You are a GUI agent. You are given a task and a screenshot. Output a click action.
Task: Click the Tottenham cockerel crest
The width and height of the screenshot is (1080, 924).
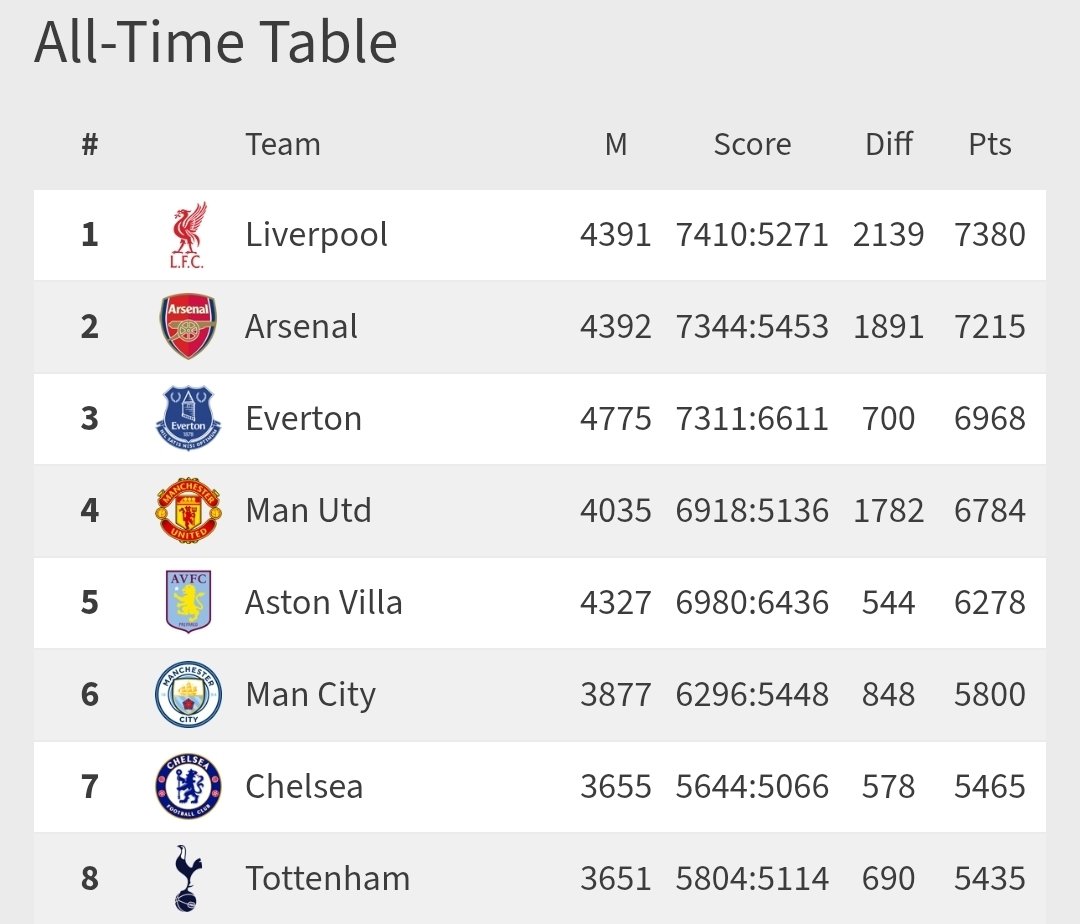pos(186,878)
